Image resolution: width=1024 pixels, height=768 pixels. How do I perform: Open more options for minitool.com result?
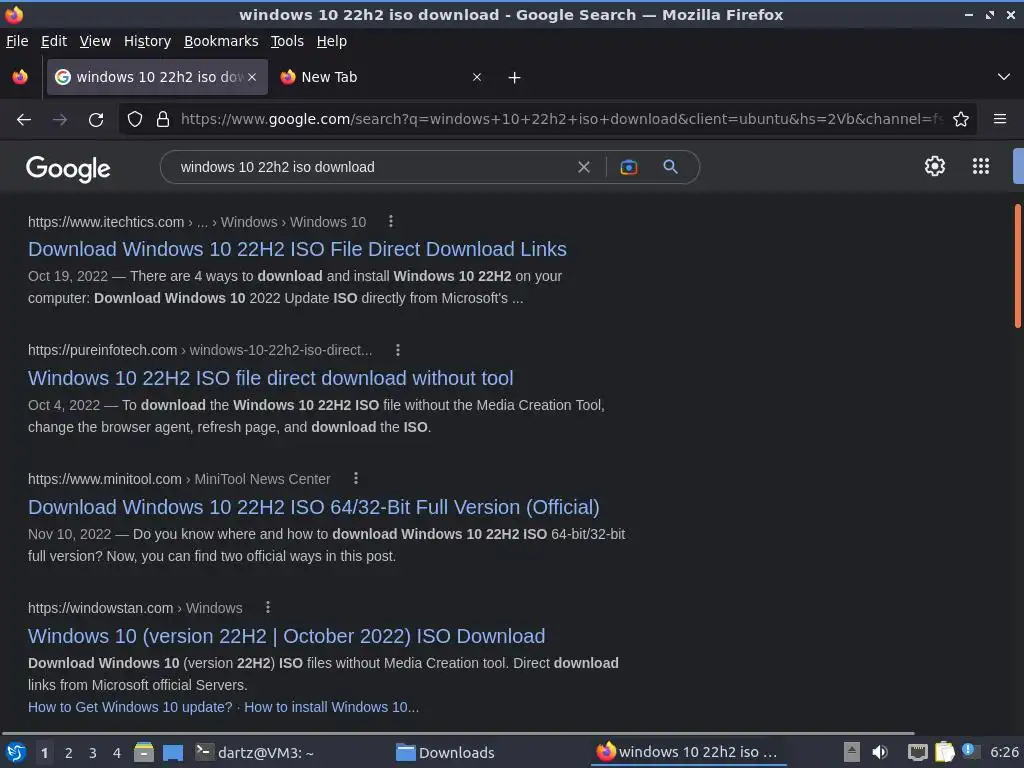pos(356,479)
